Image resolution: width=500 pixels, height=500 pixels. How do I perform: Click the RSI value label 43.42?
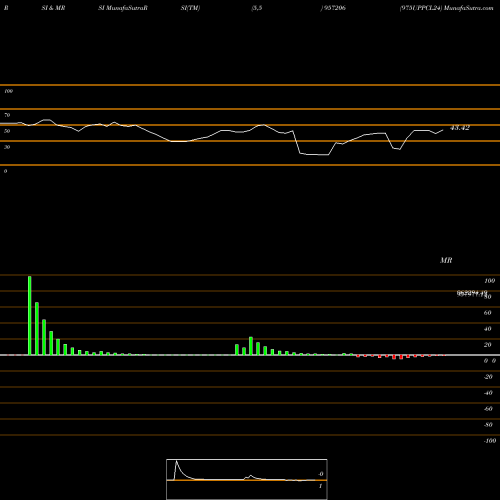[460, 128]
